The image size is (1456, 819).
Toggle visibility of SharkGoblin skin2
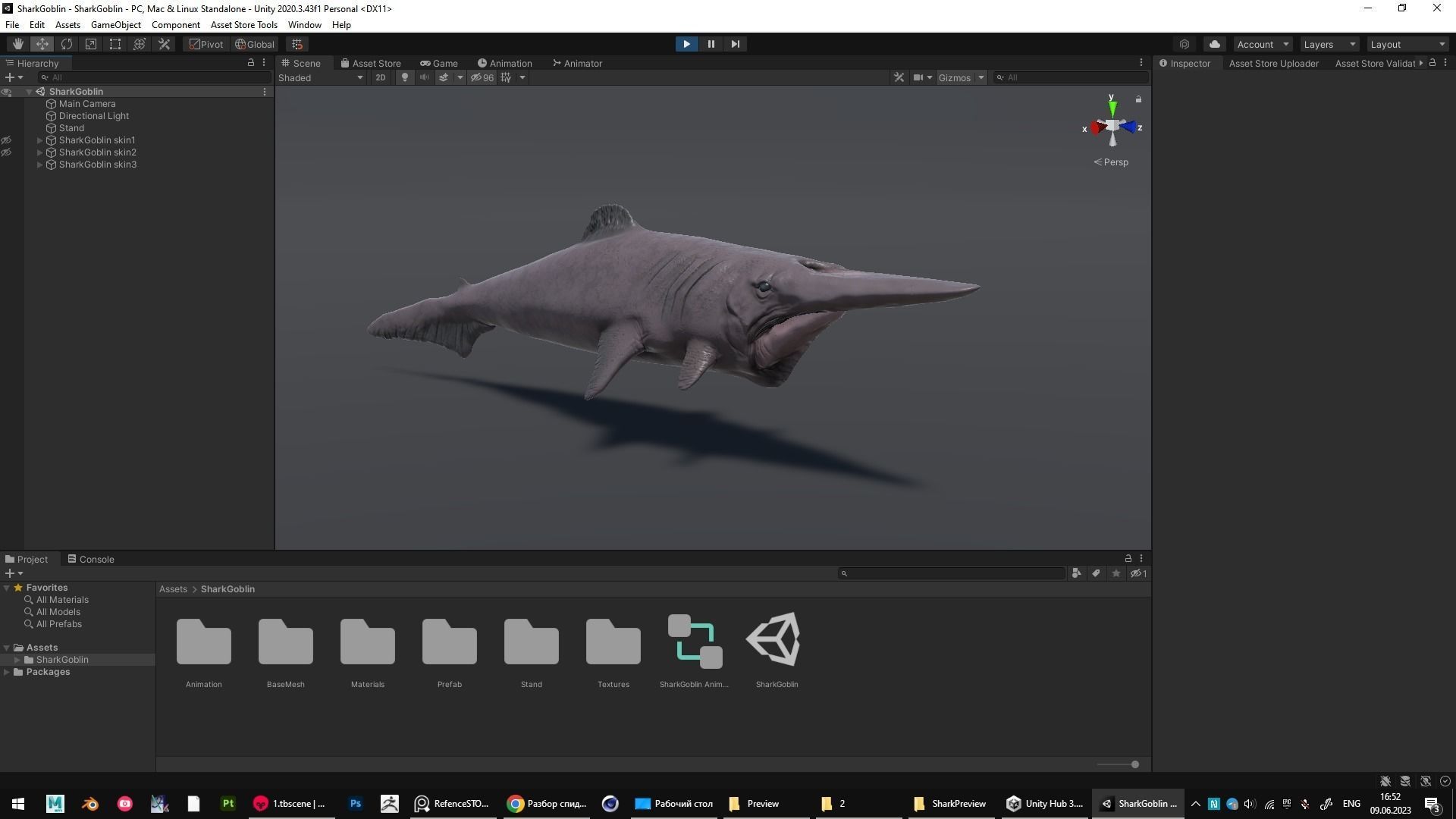point(6,152)
